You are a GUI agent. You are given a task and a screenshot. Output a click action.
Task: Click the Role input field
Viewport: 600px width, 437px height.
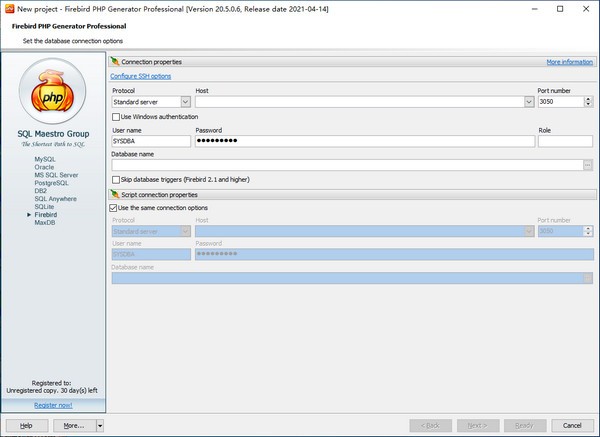(566, 141)
